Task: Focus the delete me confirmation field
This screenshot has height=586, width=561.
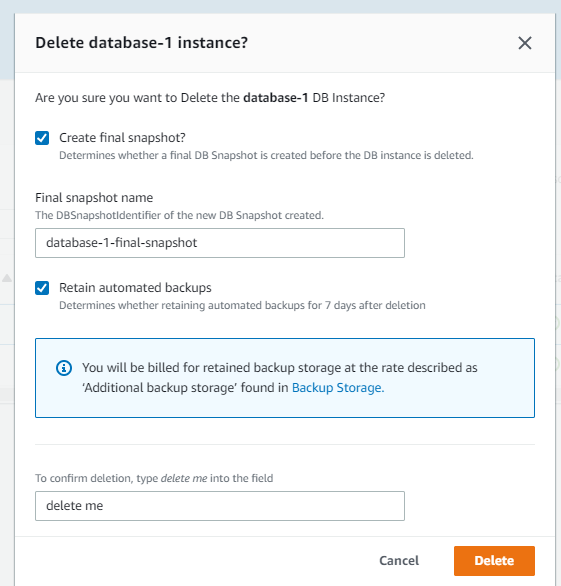Action: pyautogui.click(x=220, y=506)
